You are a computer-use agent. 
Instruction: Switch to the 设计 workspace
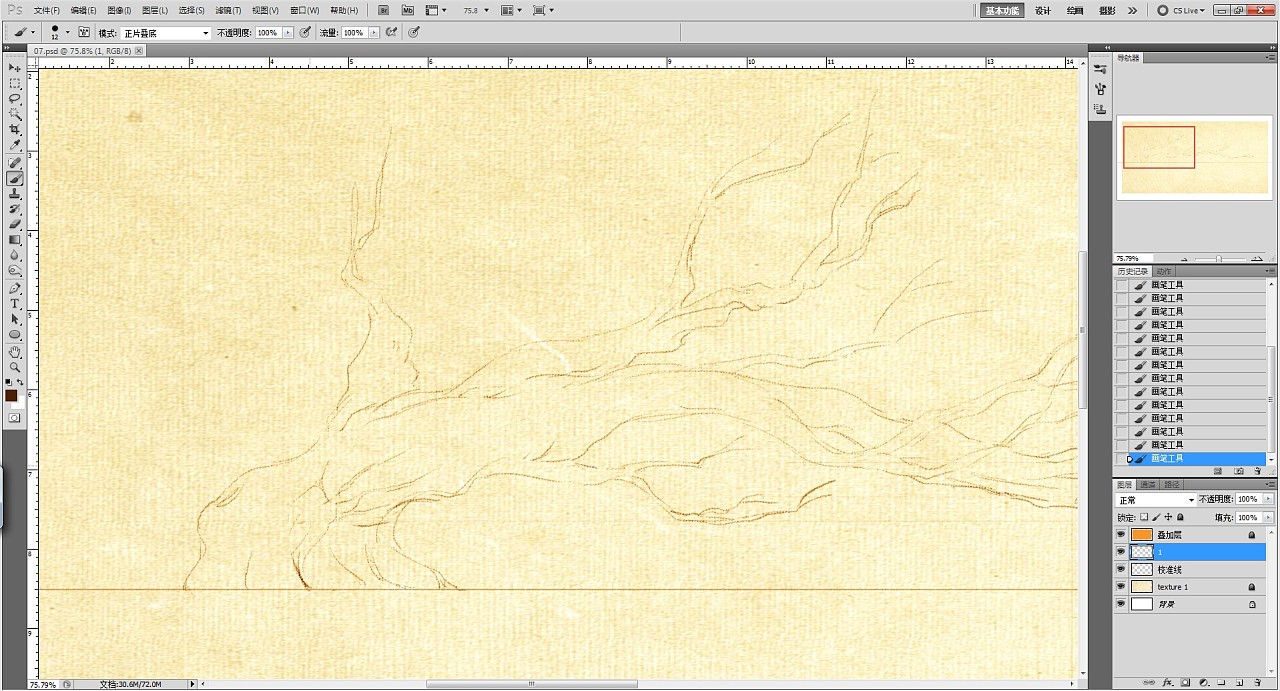click(x=1043, y=10)
